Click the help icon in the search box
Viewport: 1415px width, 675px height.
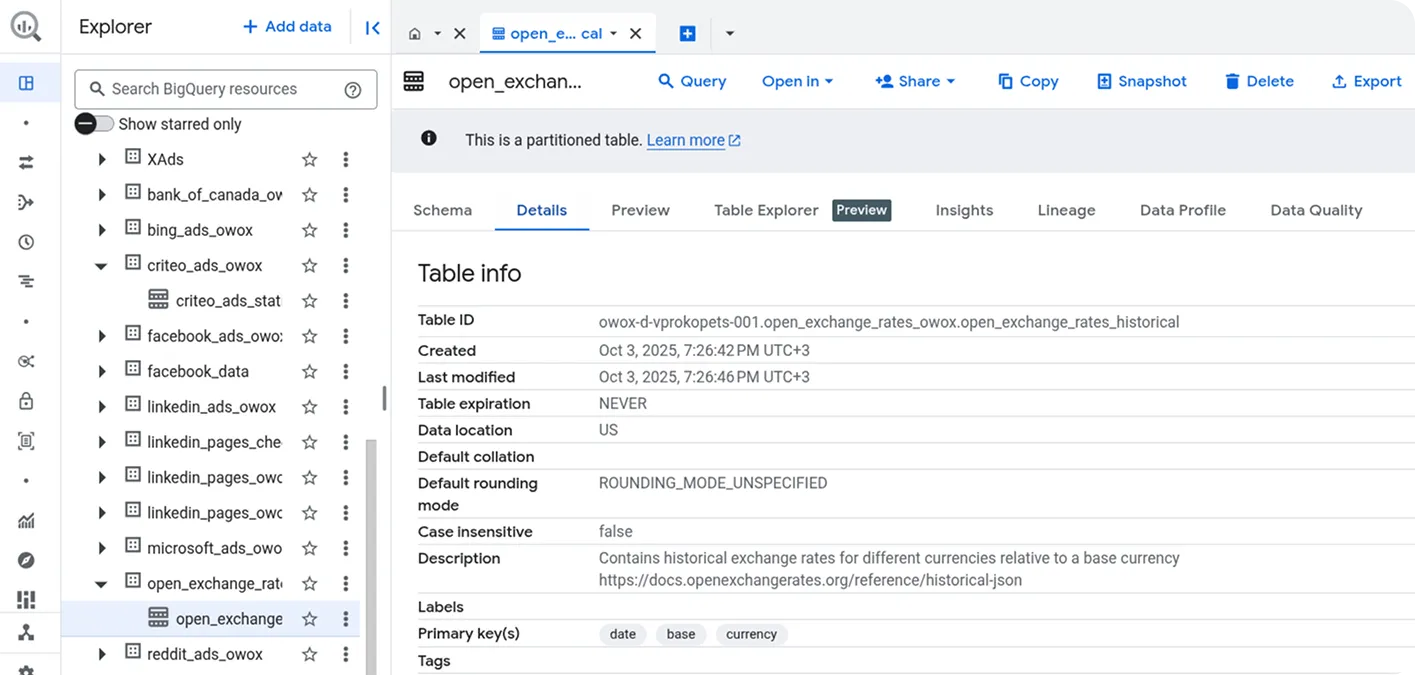click(x=353, y=90)
